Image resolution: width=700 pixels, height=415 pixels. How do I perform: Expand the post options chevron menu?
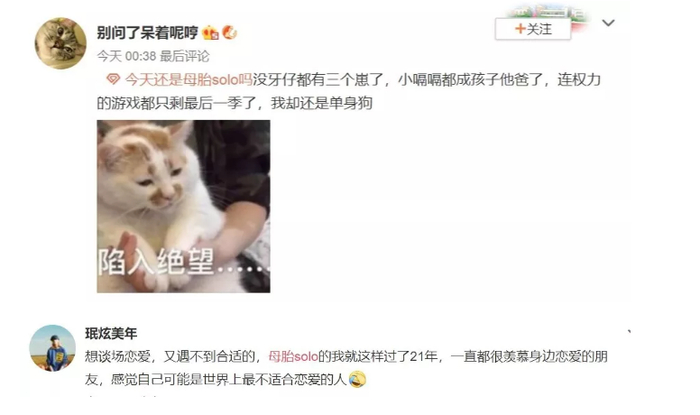(608, 23)
